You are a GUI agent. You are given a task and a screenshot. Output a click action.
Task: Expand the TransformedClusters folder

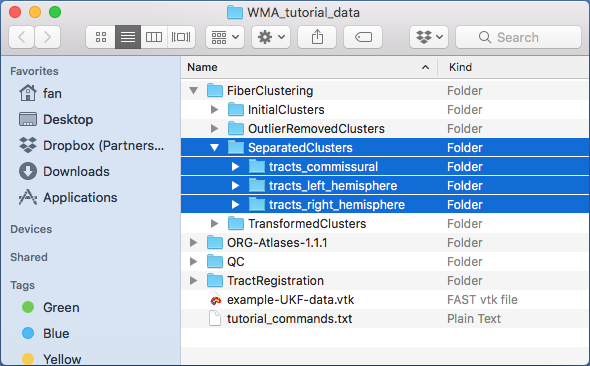(215, 223)
